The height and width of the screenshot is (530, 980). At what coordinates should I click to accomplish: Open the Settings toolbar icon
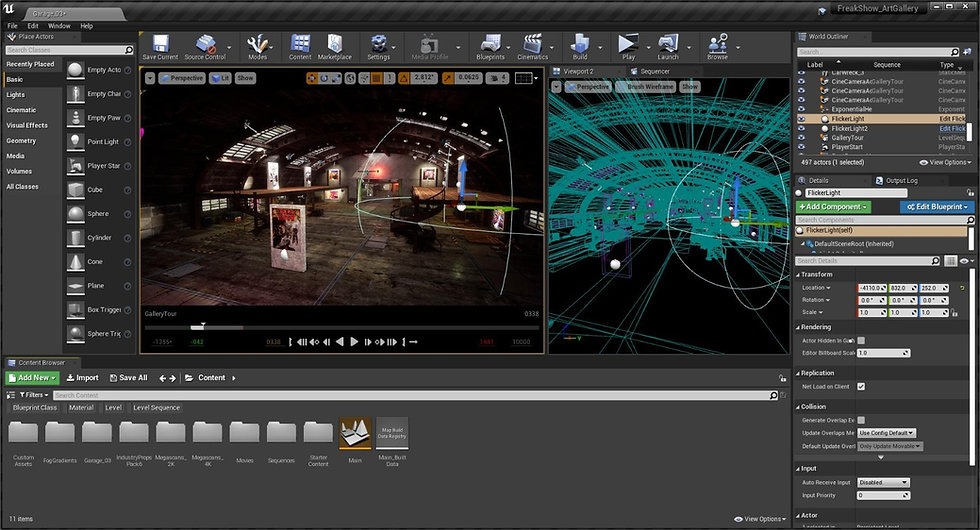pos(378,47)
